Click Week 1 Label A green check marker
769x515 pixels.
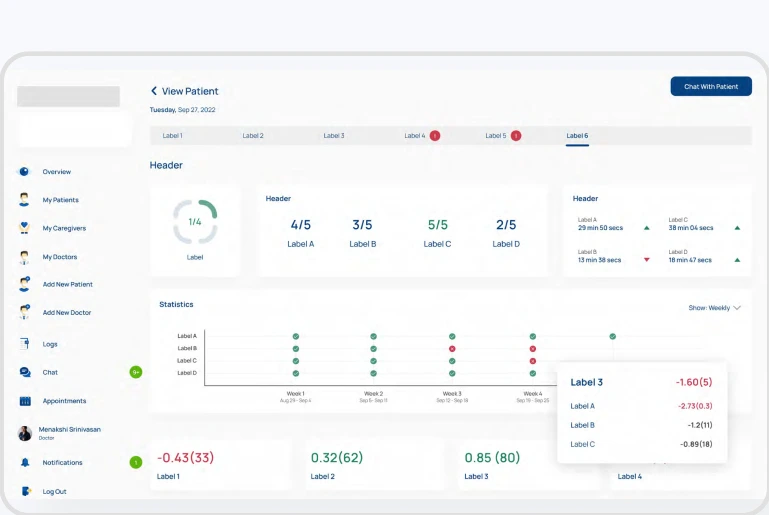296,336
